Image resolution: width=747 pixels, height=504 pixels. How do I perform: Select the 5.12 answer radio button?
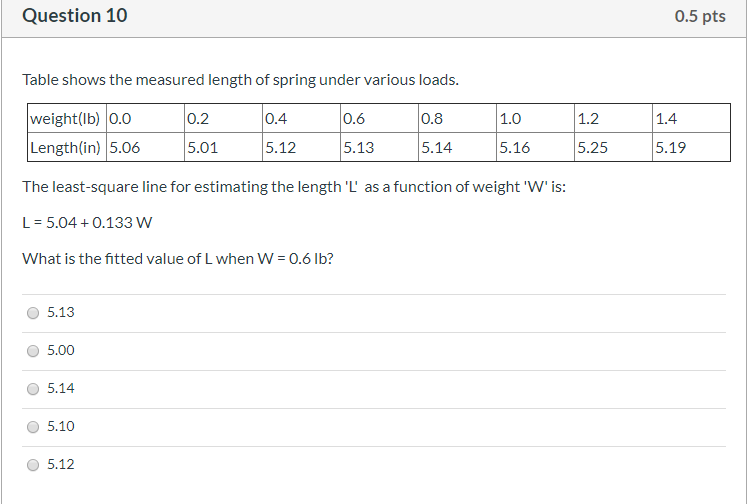[x=33, y=465]
